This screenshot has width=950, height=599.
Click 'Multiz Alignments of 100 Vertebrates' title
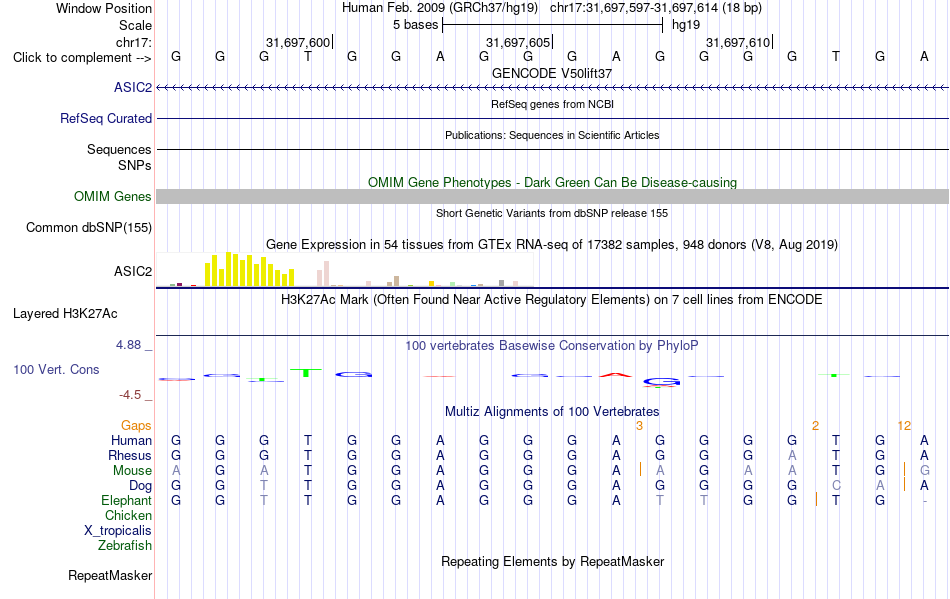tap(552, 412)
